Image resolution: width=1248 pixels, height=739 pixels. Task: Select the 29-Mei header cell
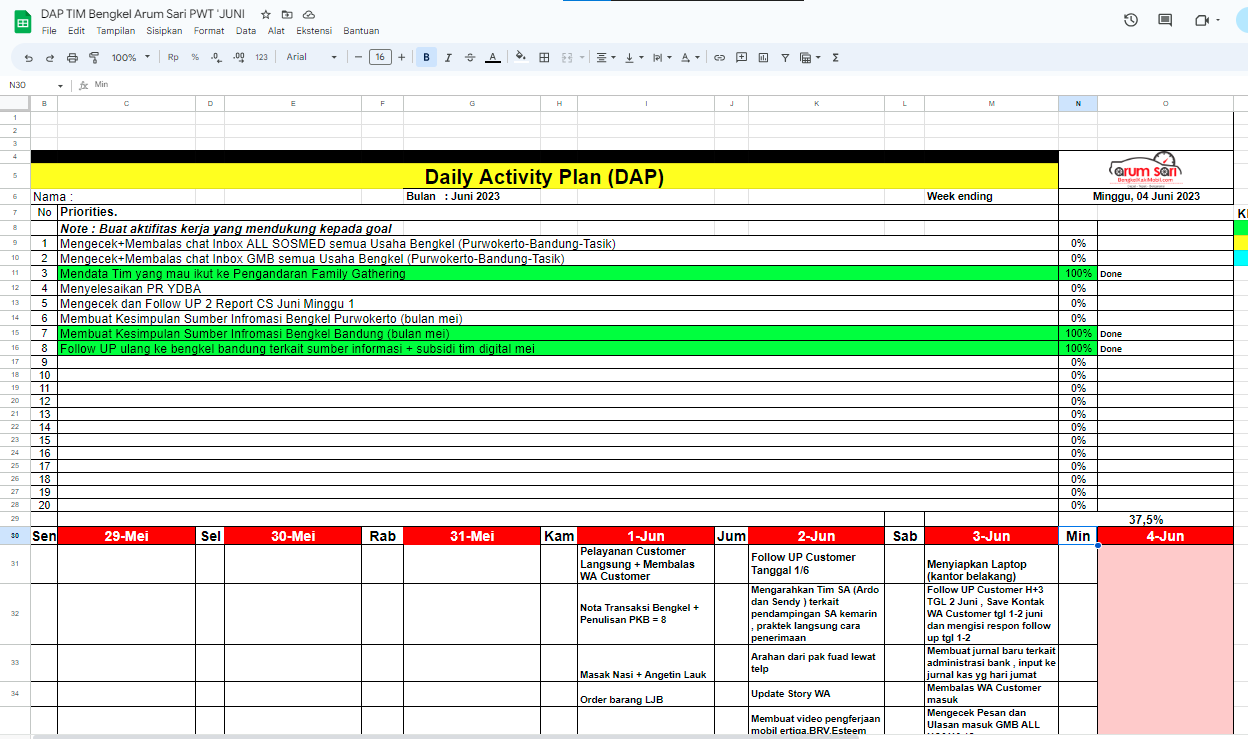click(126, 536)
